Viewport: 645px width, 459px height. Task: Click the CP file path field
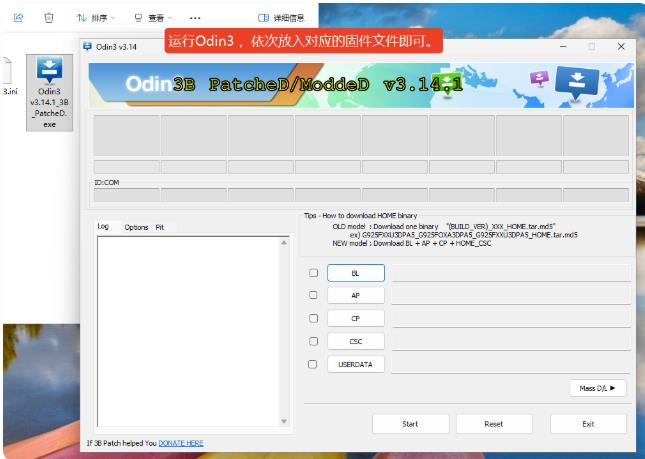[x=511, y=319]
